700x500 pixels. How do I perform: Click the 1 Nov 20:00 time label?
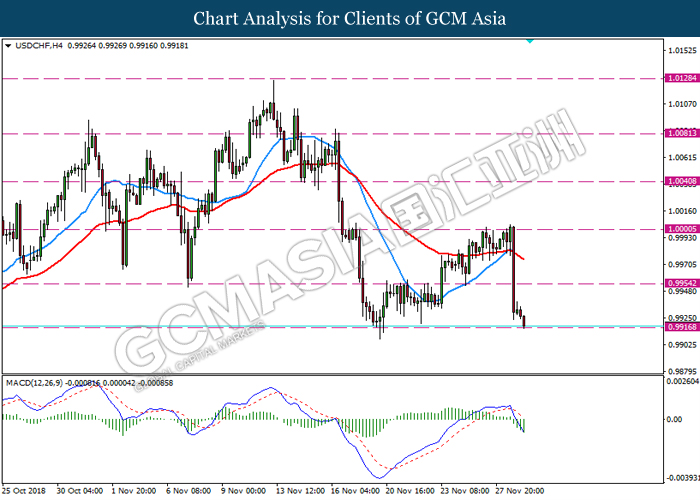click(134, 491)
